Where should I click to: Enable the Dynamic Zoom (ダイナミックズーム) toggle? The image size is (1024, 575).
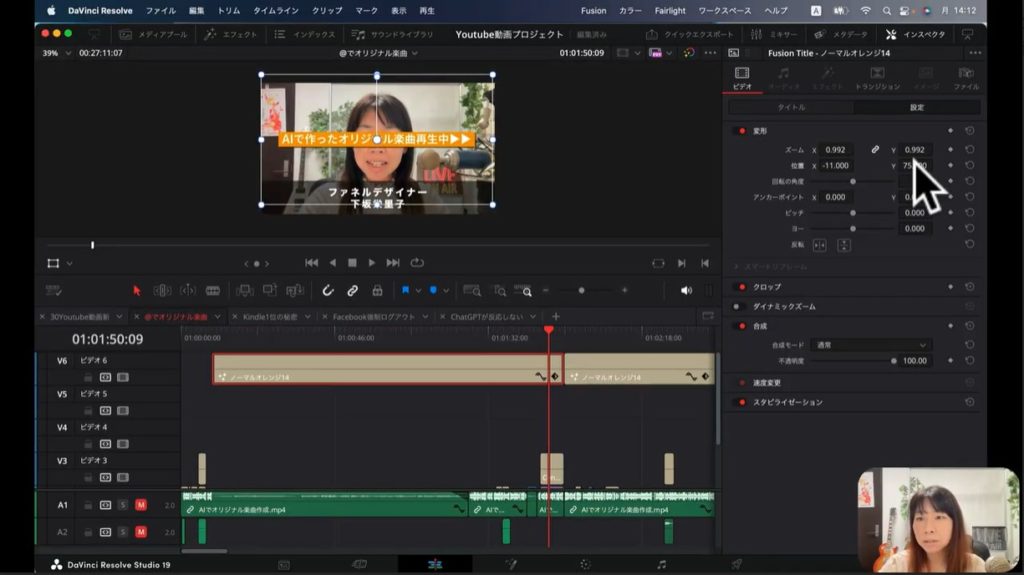coord(741,306)
